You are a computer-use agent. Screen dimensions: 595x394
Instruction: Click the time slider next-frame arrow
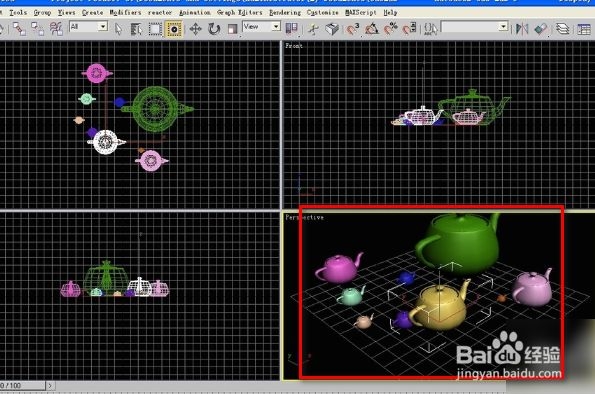(x=50, y=385)
